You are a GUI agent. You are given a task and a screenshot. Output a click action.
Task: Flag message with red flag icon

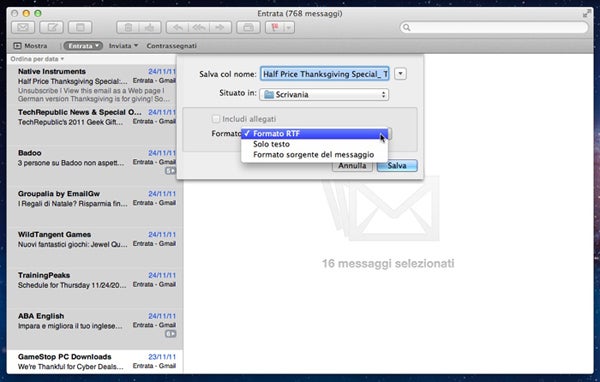275,28
